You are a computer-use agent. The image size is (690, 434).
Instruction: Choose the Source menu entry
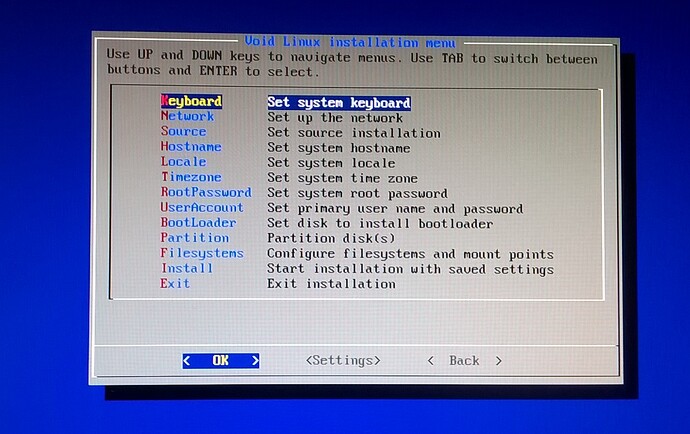(x=184, y=131)
